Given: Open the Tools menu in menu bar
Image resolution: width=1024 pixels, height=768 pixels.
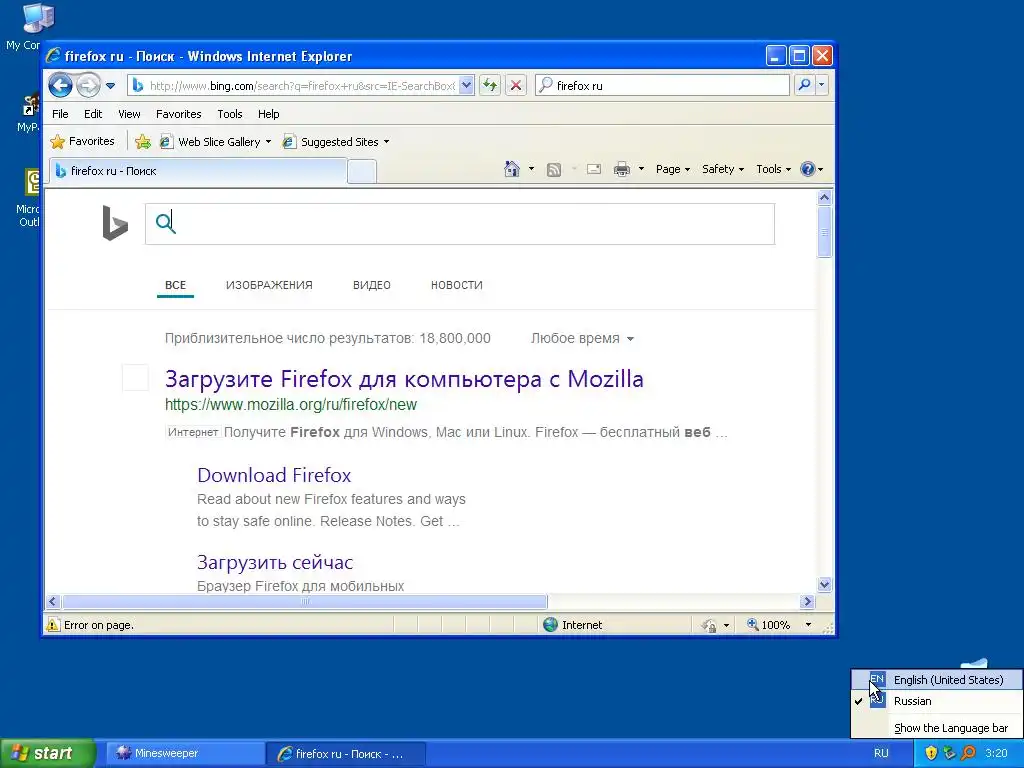Looking at the screenshot, I should click(x=230, y=114).
